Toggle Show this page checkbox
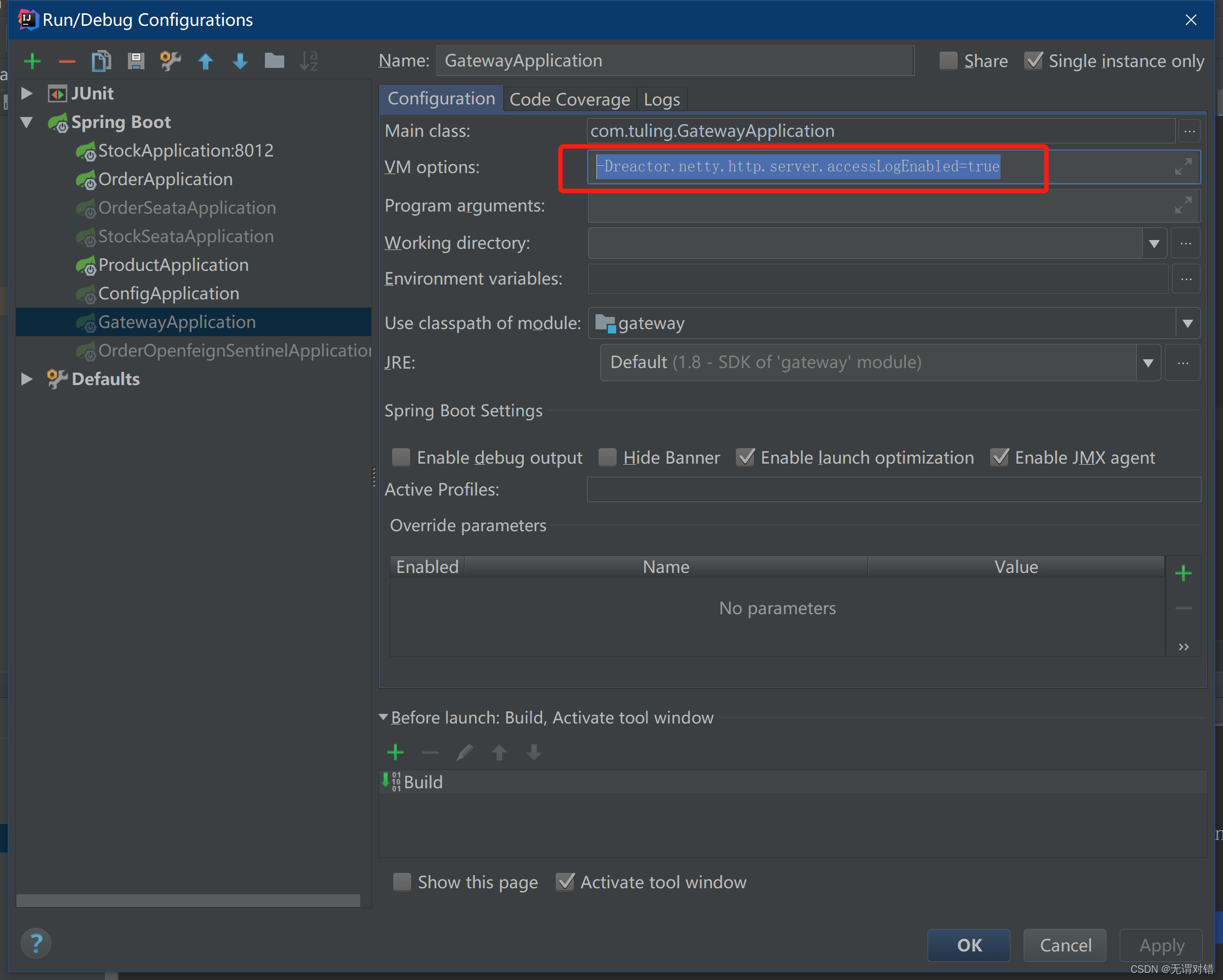Viewport: 1223px width, 980px height. pos(401,881)
